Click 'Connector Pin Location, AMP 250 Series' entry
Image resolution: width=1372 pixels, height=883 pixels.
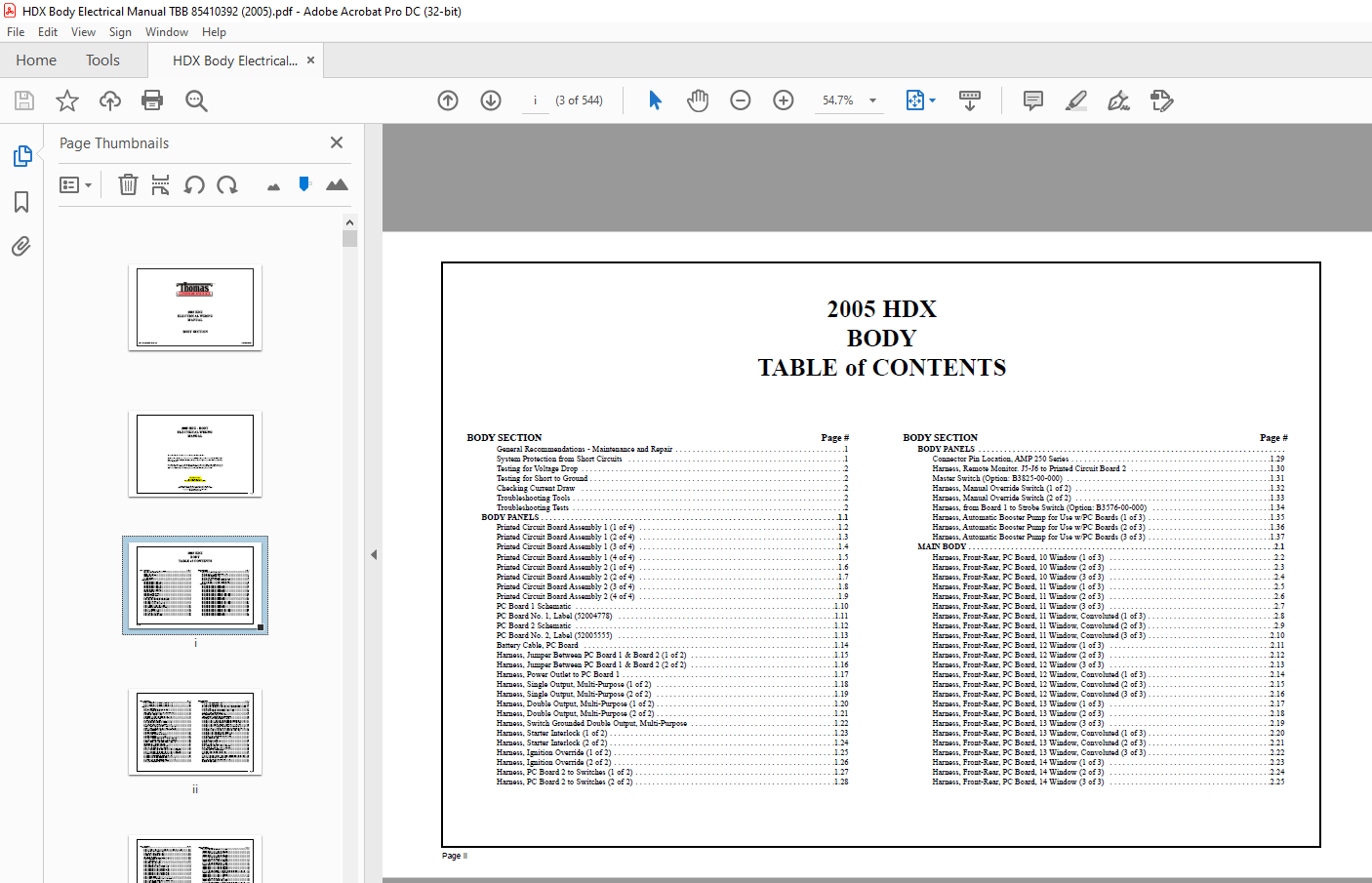pyautogui.click(x=1000, y=459)
